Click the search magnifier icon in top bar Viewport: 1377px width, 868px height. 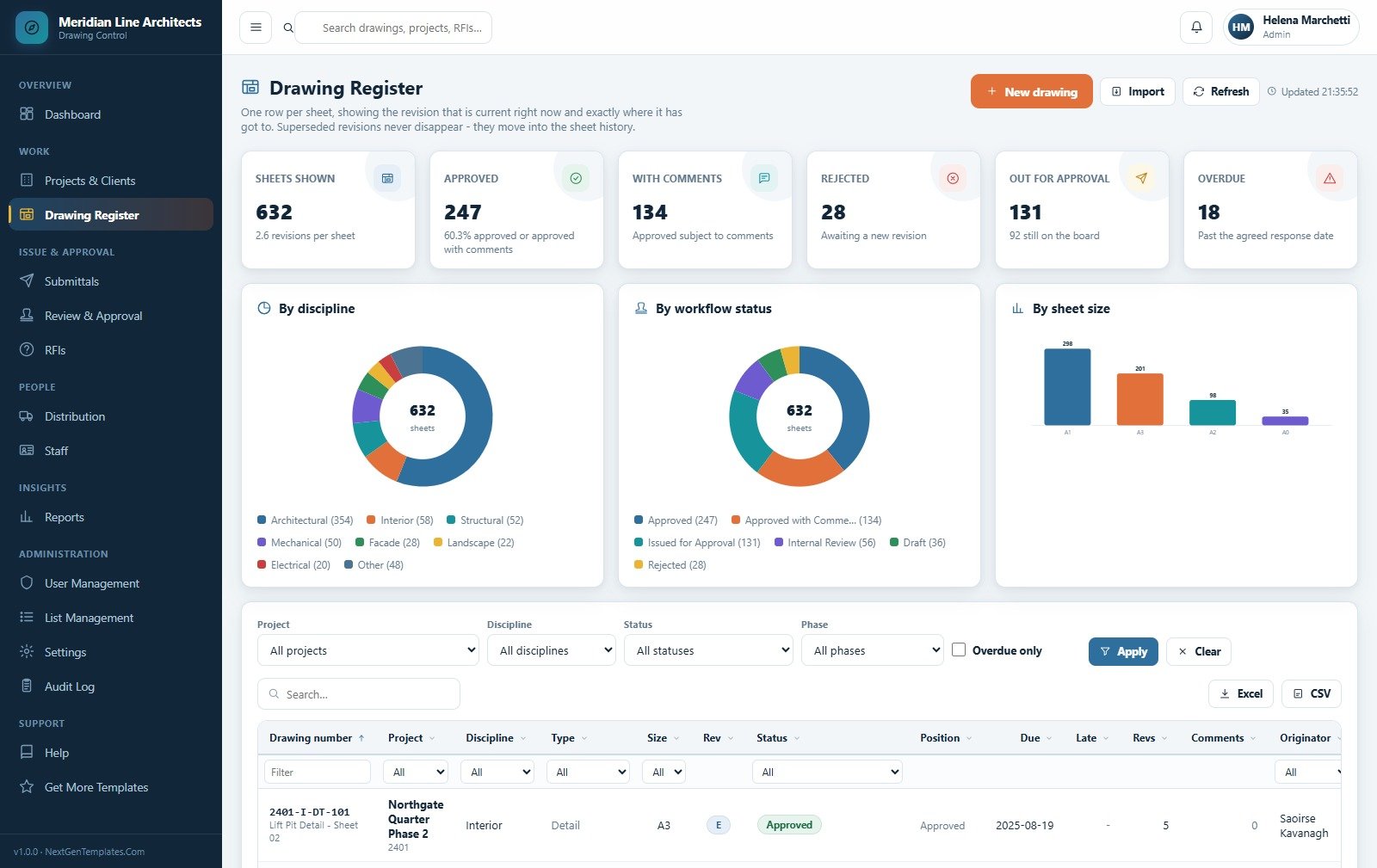click(288, 28)
